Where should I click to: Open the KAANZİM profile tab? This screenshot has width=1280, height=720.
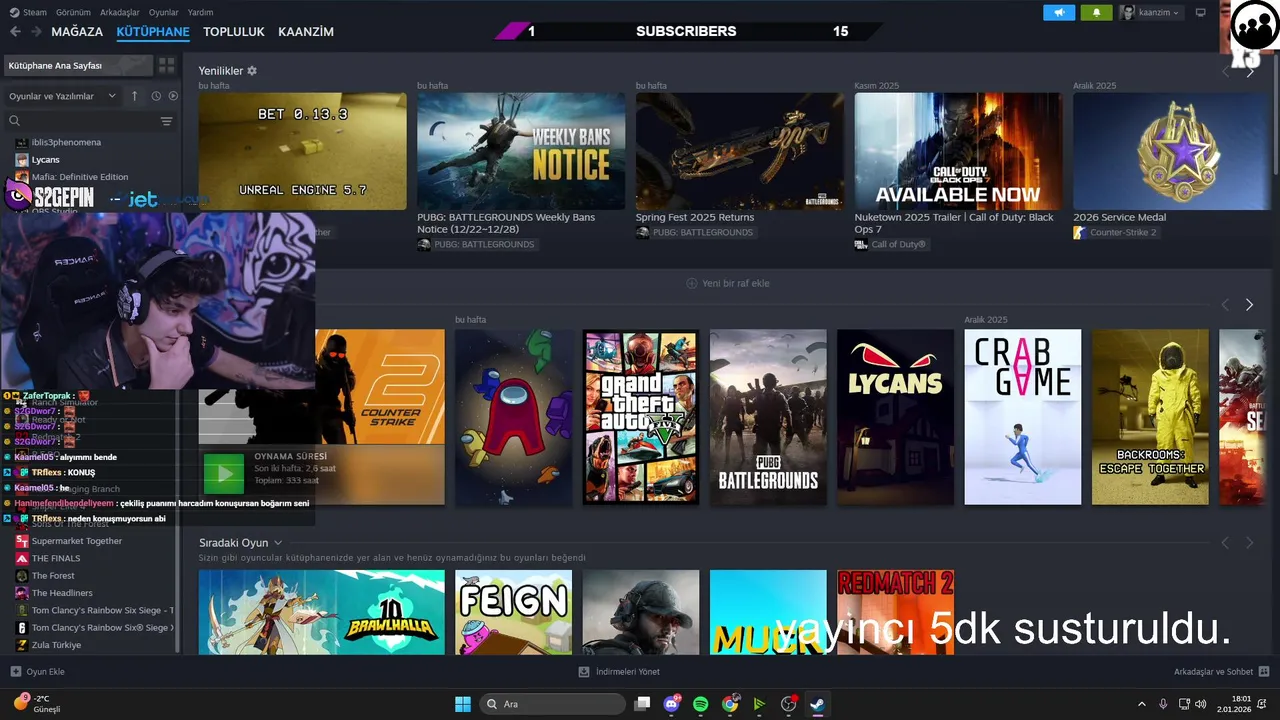[x=306, y=32]
